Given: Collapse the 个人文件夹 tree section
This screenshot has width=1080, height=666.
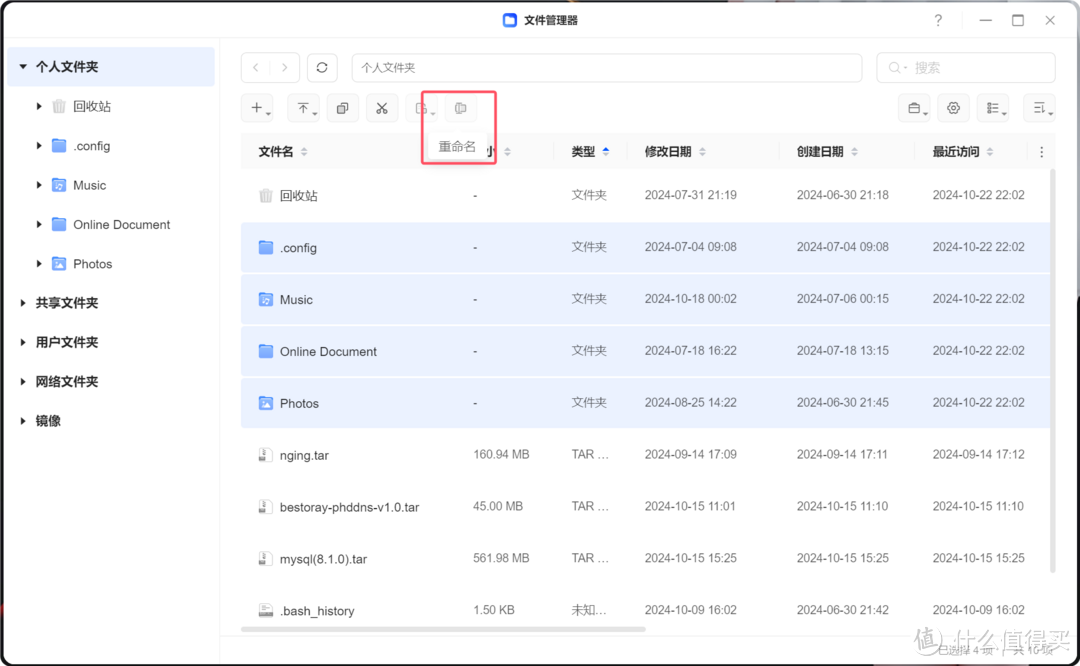Looking at the screenshot, I should 22,66.
